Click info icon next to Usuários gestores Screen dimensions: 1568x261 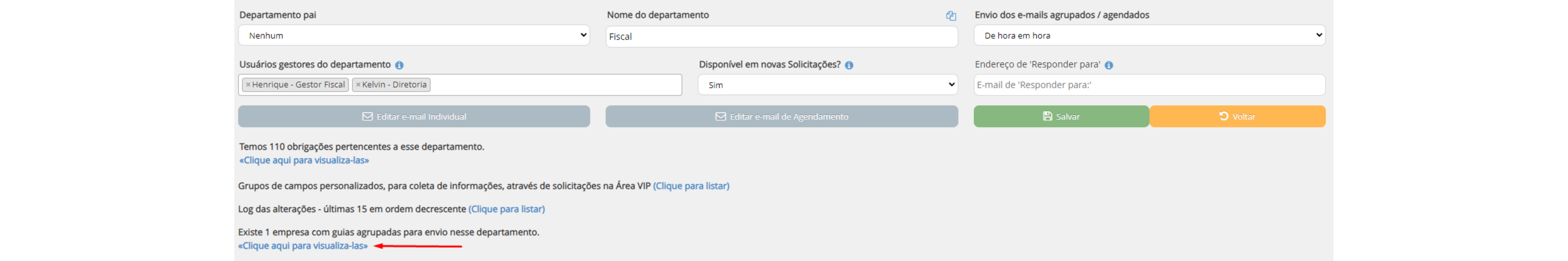coord(399,65)
